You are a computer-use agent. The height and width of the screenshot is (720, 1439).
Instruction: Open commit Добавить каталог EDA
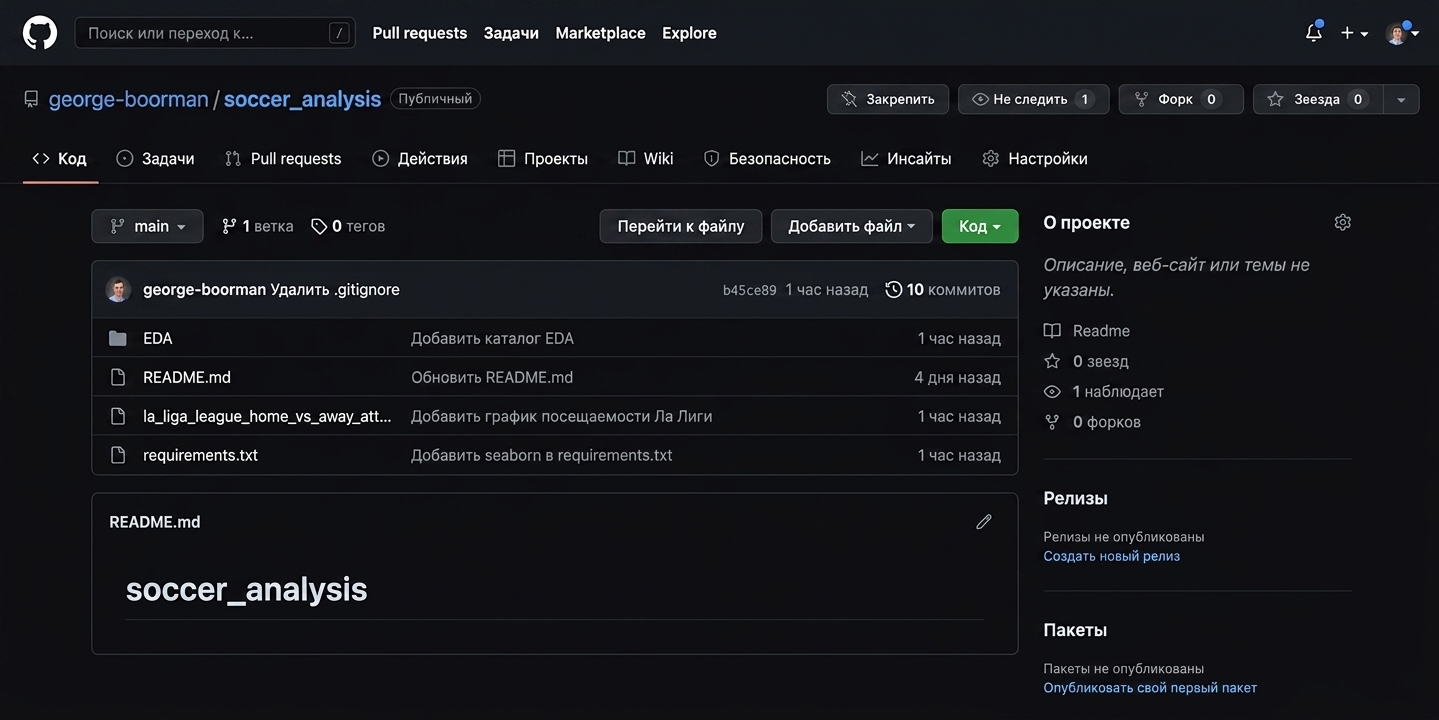coord(492,338)
